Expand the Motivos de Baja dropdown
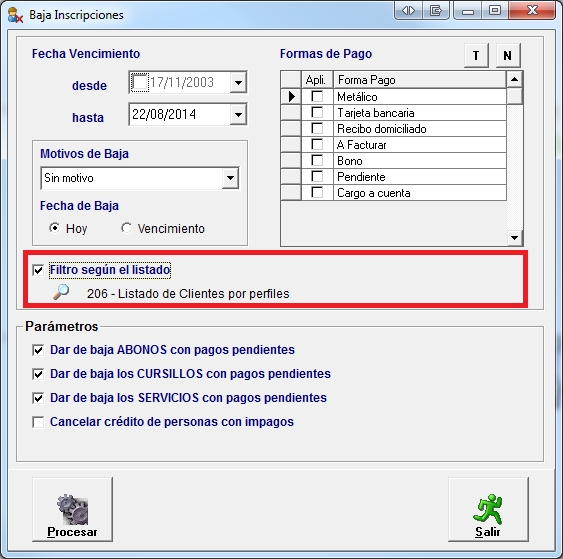Viewport: 563px width, 559px height. click(x=230, y=178)
